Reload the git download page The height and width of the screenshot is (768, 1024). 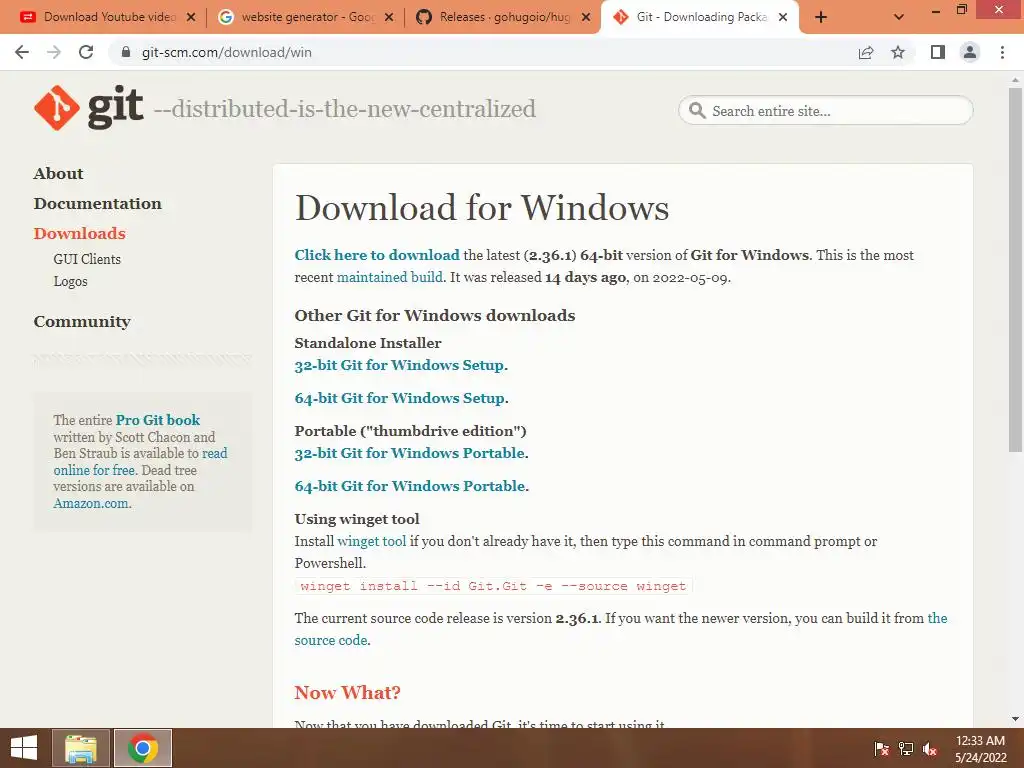coord(86,52)
